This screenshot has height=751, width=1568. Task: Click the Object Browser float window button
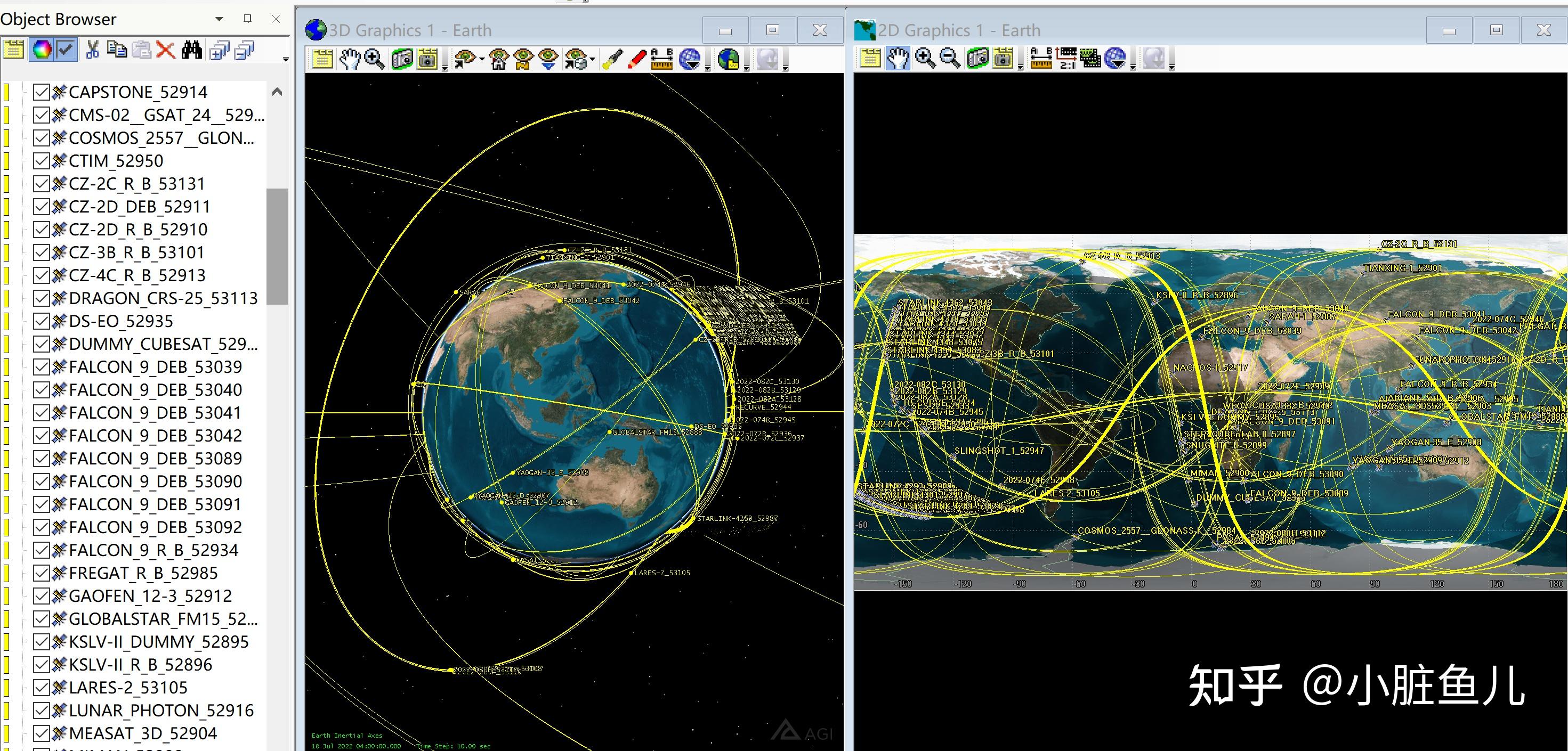click(247, 19)
